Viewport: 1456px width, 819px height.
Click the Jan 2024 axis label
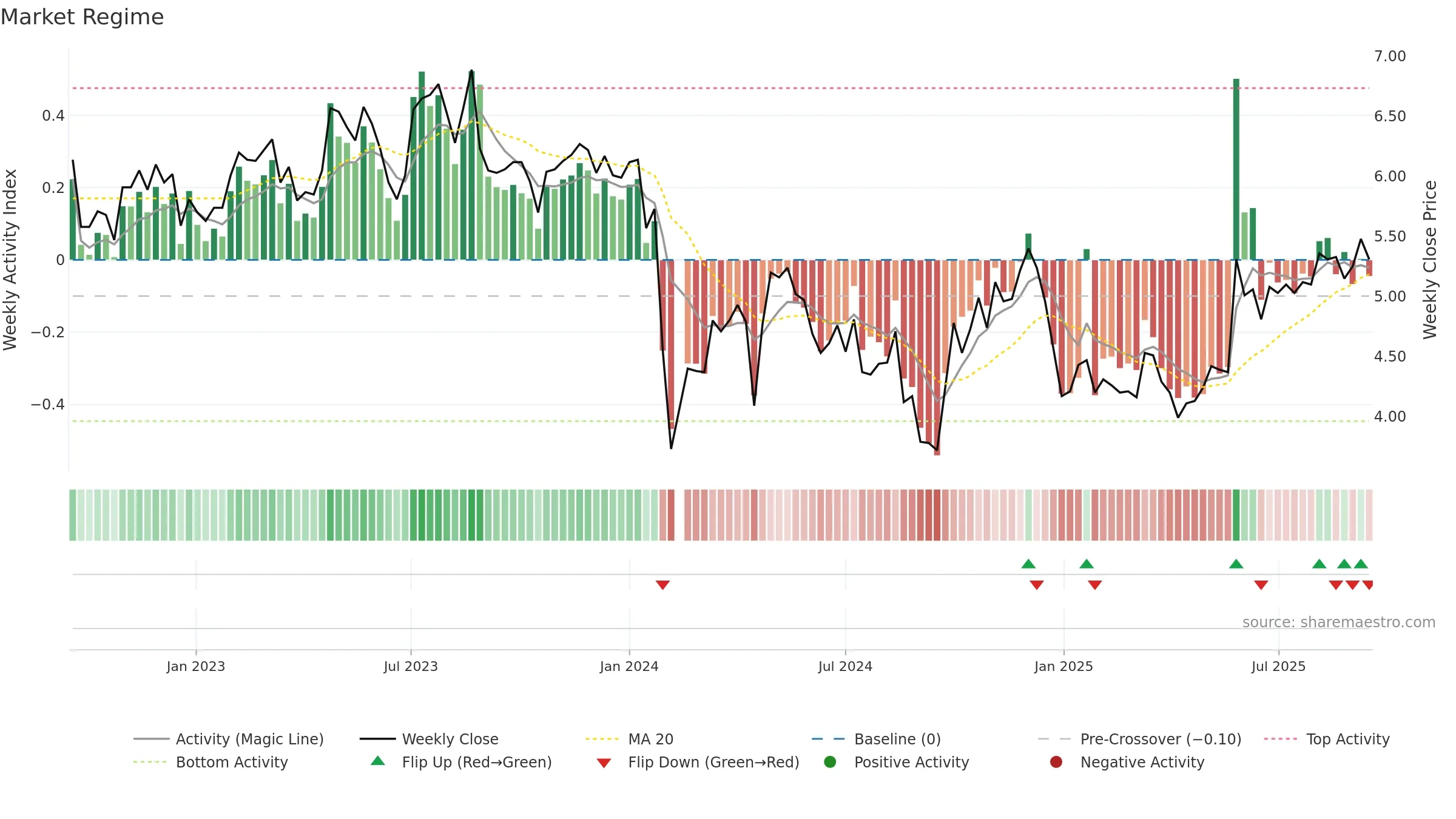629,666
